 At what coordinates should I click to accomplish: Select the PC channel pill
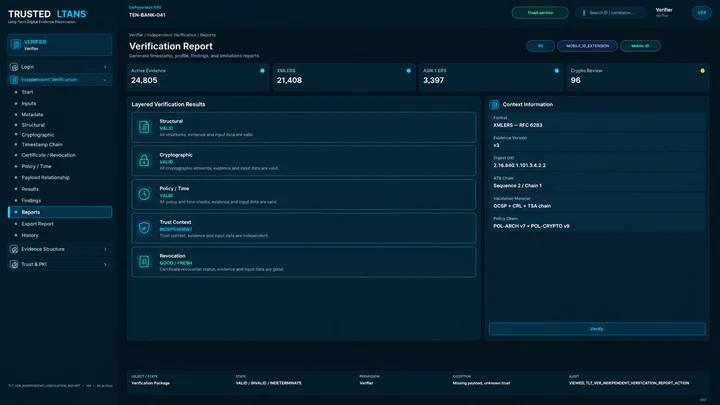click(x=540, y=46)
